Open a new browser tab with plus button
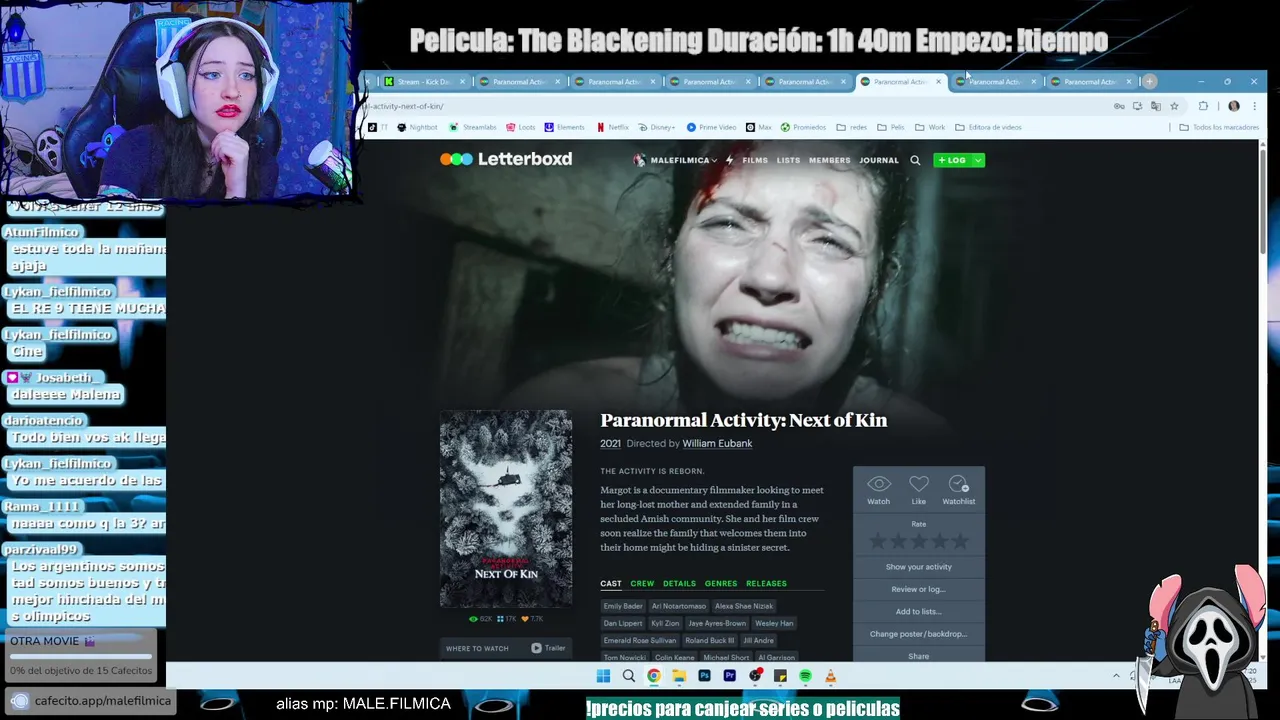Viewport: 1280px width, 720px height. click(x=1150, y=82)
